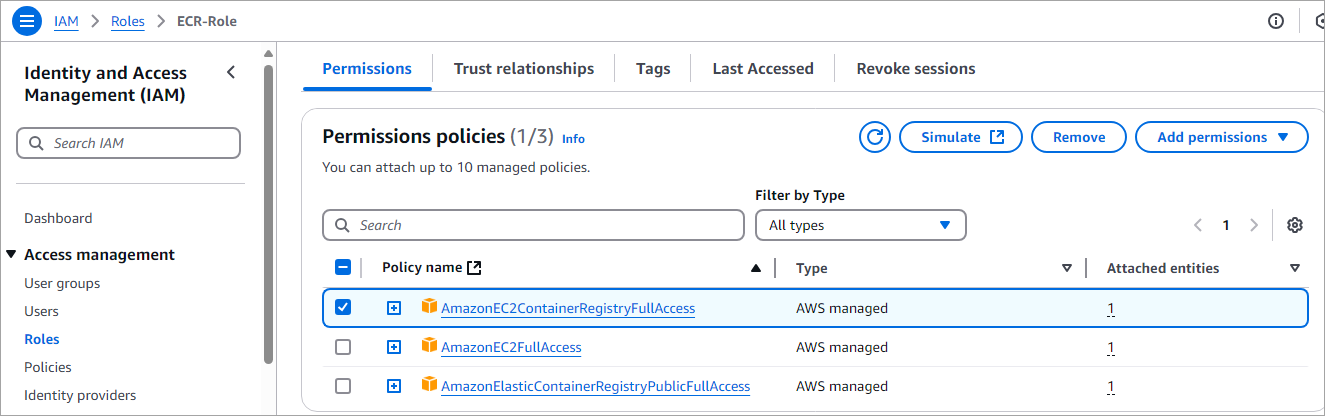Image resolution: width=1325 pixels, height=416 pixels.
Task: Switch to the Permissions tab
Action: coord(367,69)
